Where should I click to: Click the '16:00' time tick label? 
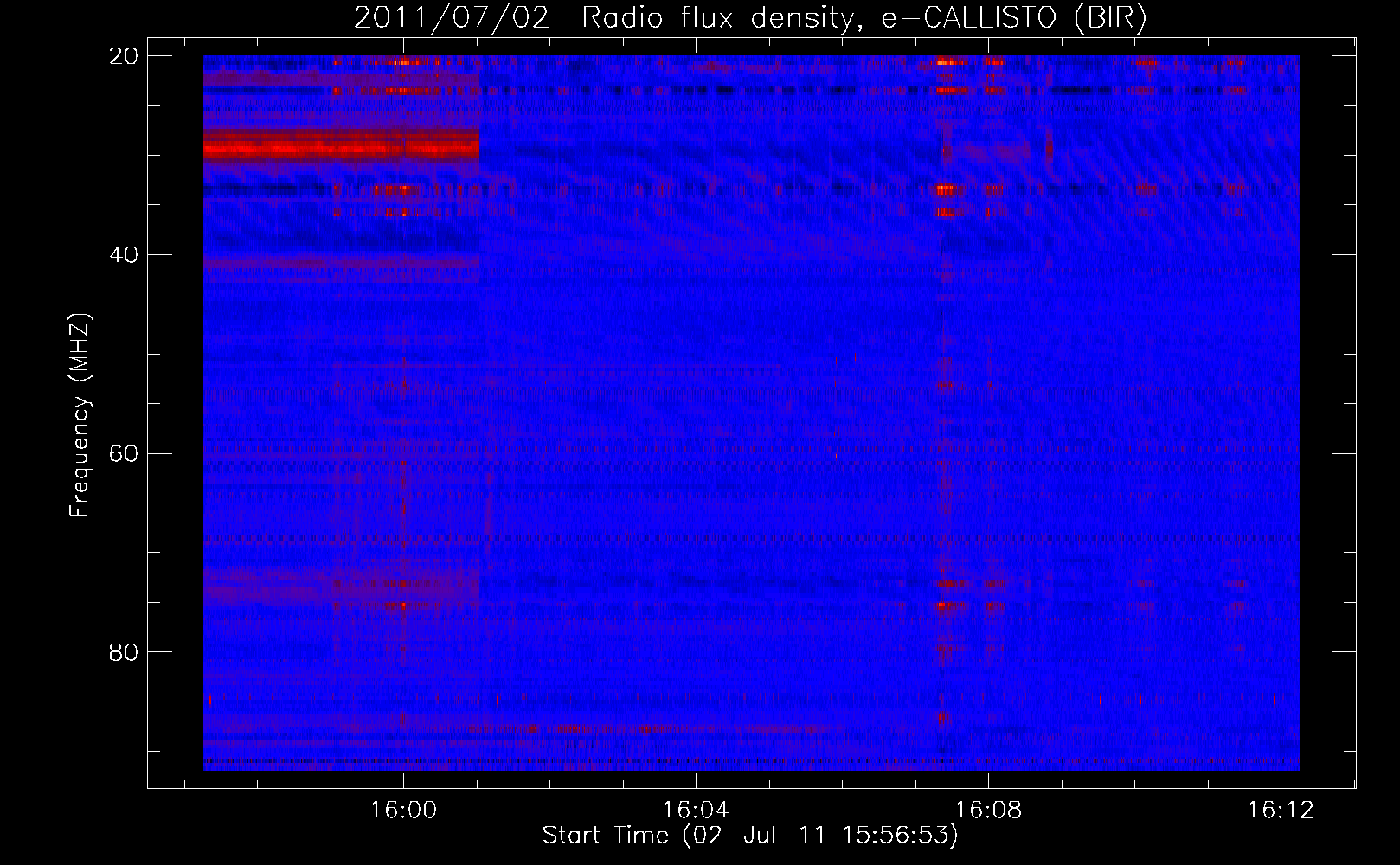pyautogui.click(x=403, y=811)
